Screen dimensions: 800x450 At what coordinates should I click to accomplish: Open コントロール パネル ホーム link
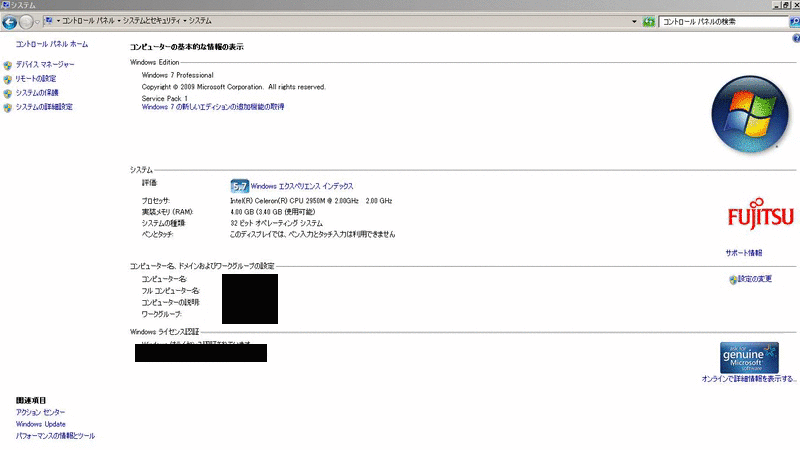(52, 44)
